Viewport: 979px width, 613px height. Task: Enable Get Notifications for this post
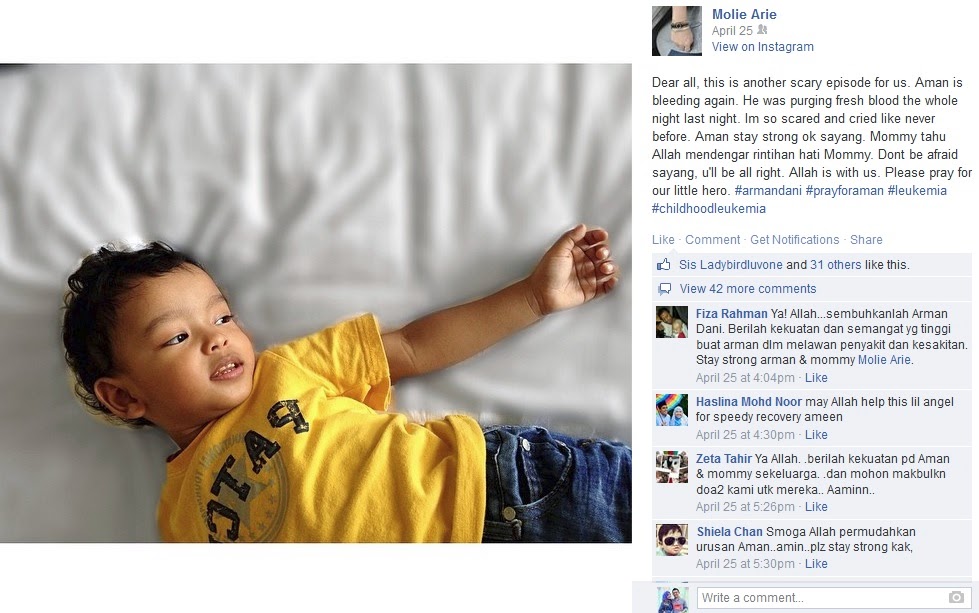tap(794, 240)
